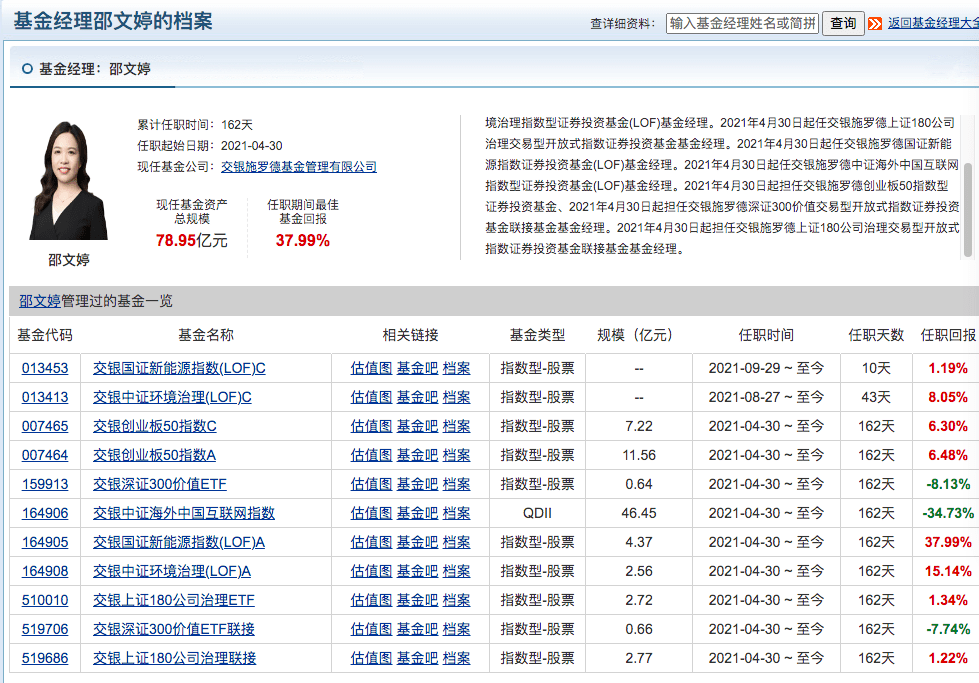This screenshot has height=683, width=979.
Task: Click the fund manager name search field
Action: [742, 24]
